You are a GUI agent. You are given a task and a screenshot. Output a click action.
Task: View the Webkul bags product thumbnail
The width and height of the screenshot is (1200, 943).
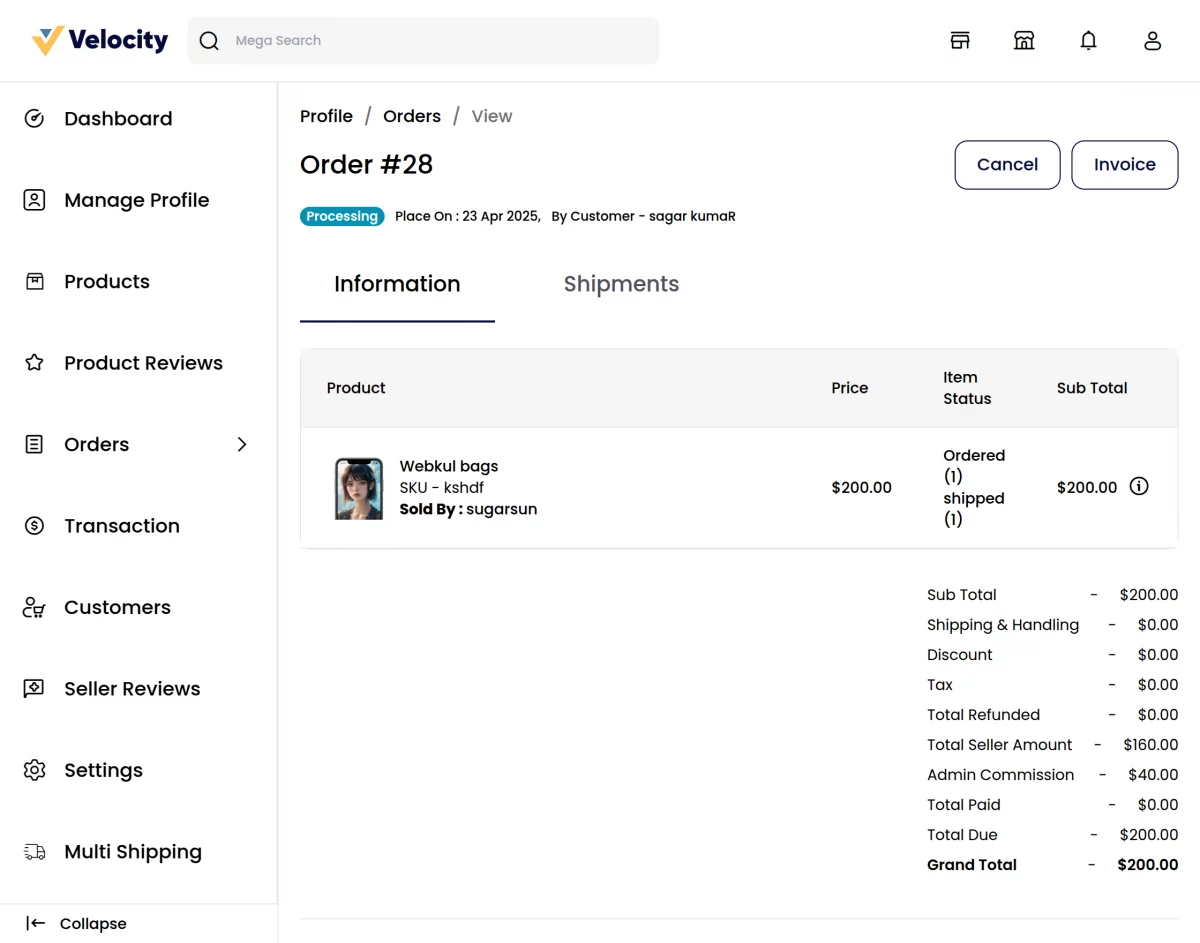point(358,487)
